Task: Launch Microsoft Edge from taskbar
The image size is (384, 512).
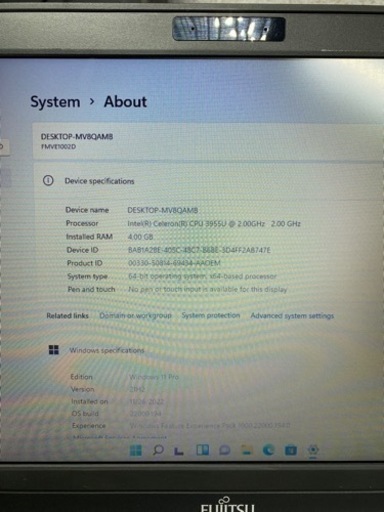Action: (268, 450)
